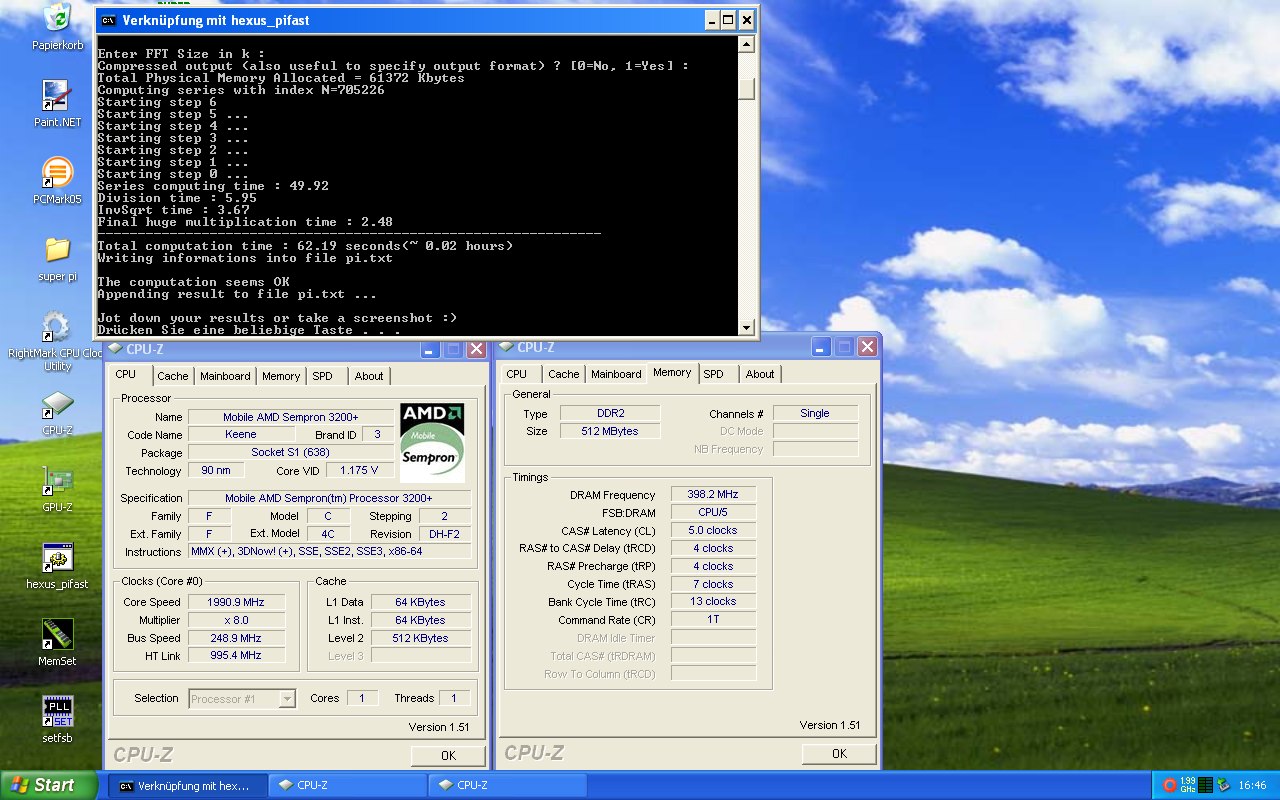1280x800 pixels.
Task: Click FSB:DRAM CPU/5 value
Action: pyautogui.click(x=713, y=513)
